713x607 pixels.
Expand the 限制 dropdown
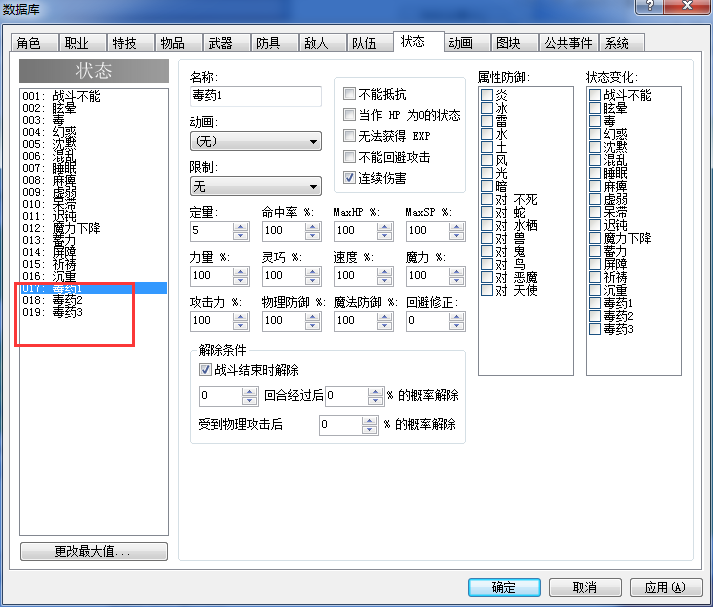(256, 186)
